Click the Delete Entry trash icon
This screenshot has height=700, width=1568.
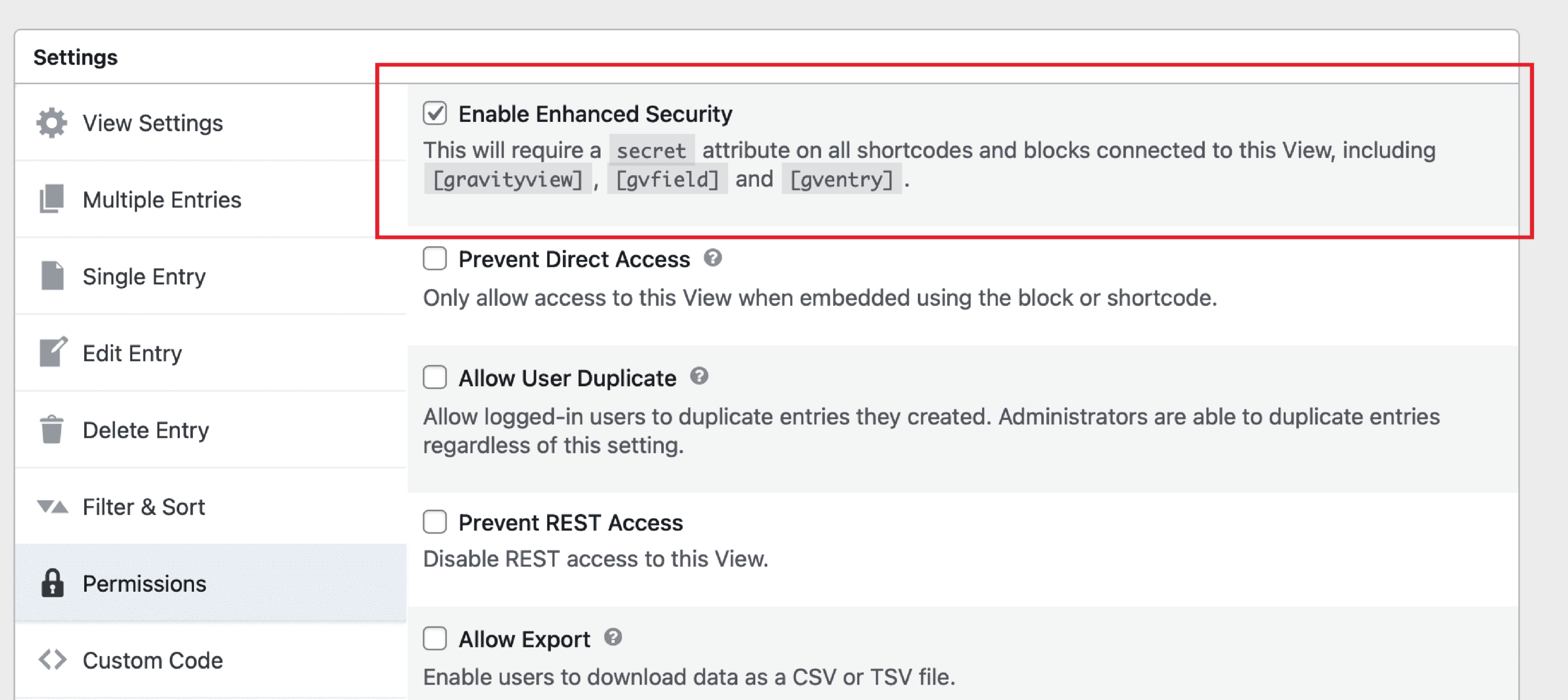(x=52, y=429)
